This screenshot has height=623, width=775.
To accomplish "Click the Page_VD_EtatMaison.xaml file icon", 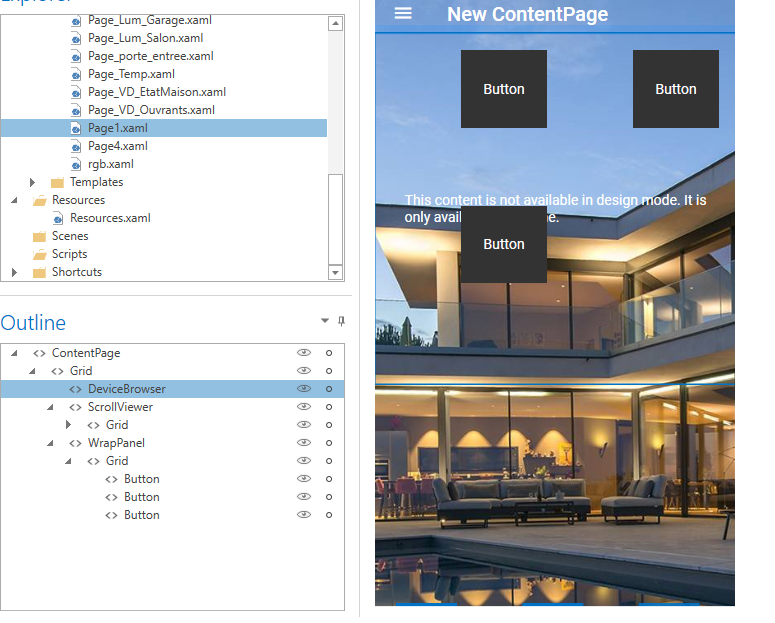I will (76, 92).
